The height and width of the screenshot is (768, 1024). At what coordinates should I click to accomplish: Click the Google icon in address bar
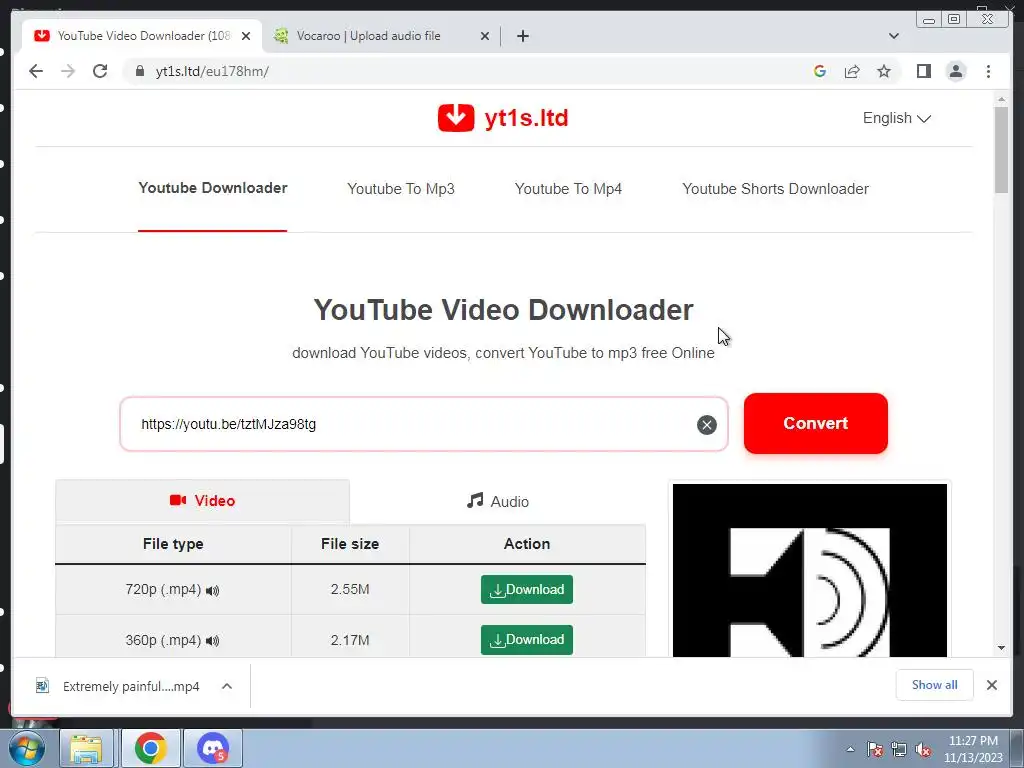tap(820, 71)
